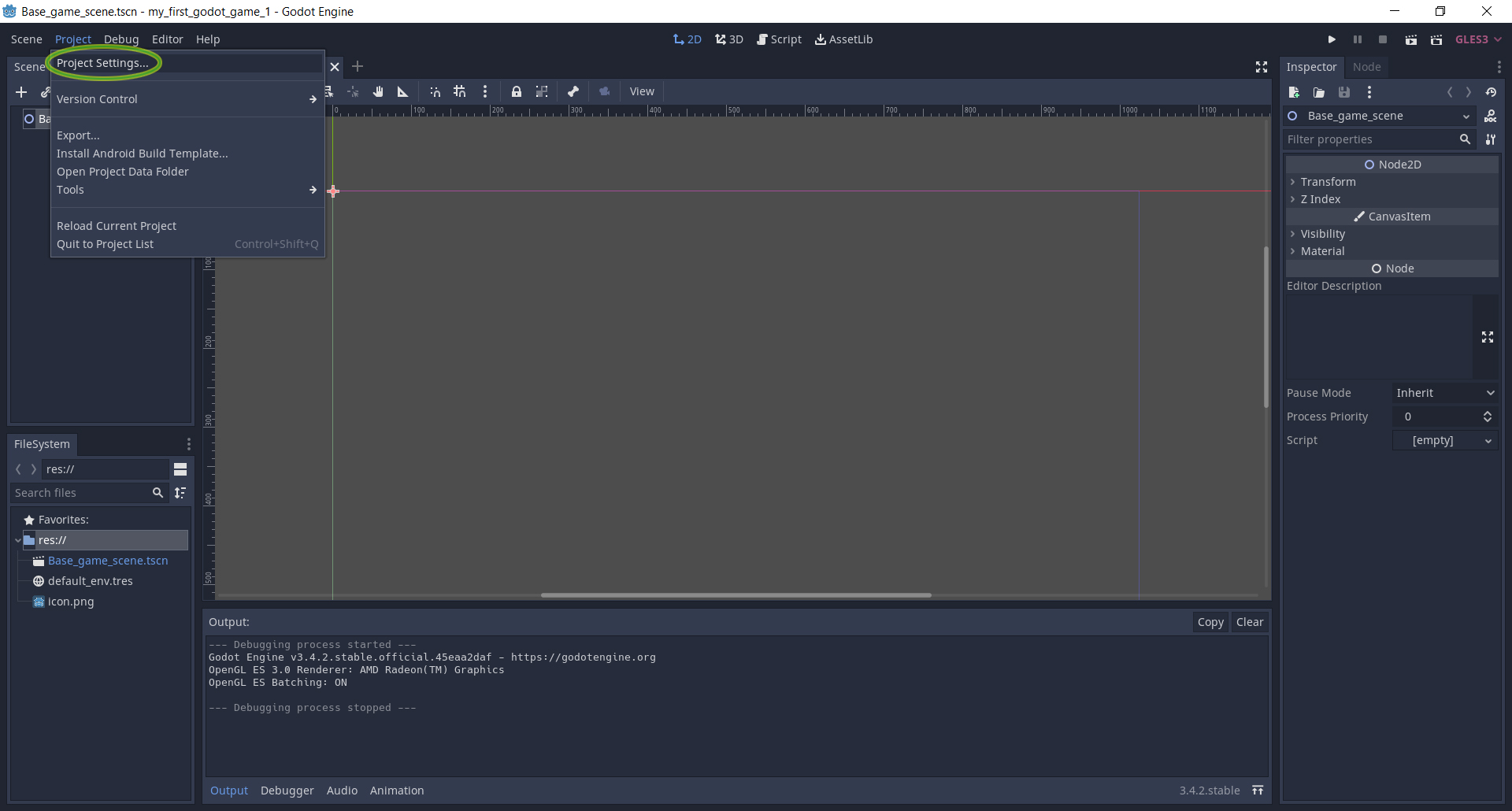Copy the output log

1210,622
